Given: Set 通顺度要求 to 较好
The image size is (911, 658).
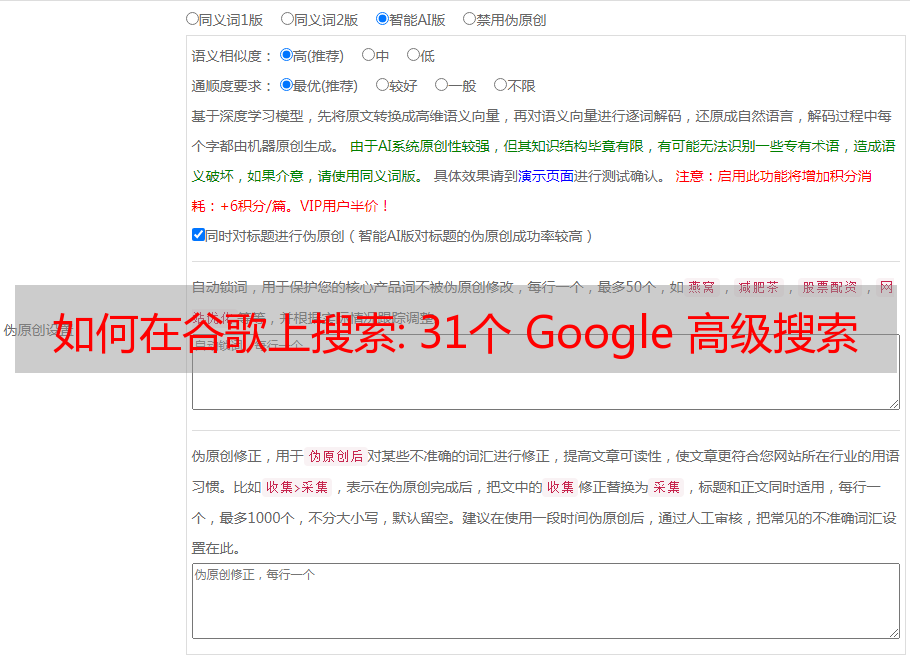Looking at the screenshot, I should pos(382,85).
